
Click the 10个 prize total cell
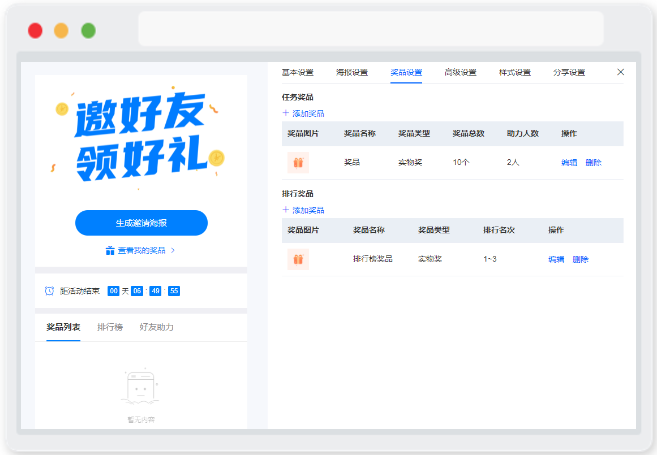coord(461,163)
